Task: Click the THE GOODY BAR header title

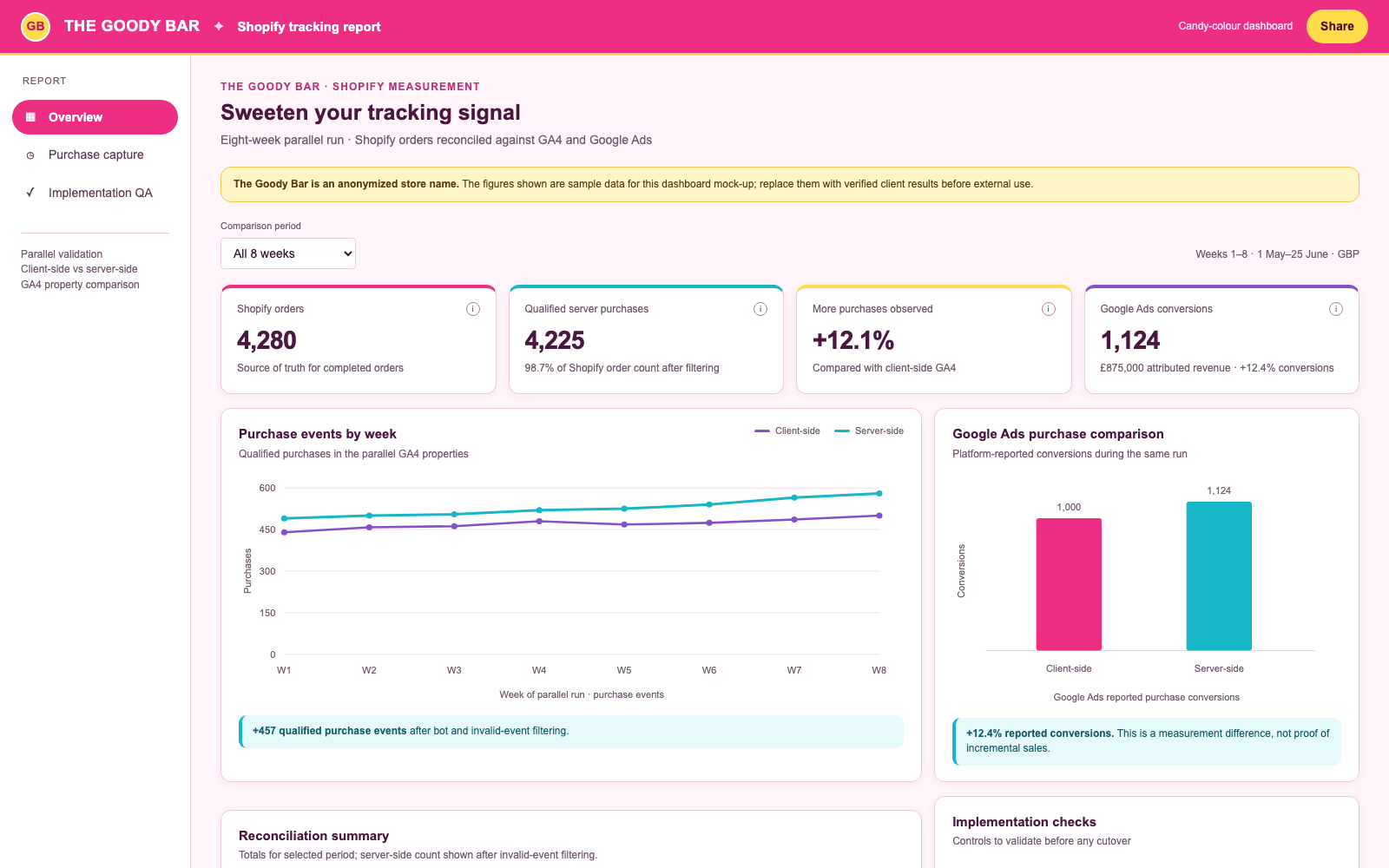Action: pyautogui.click(x=132, y=26)
